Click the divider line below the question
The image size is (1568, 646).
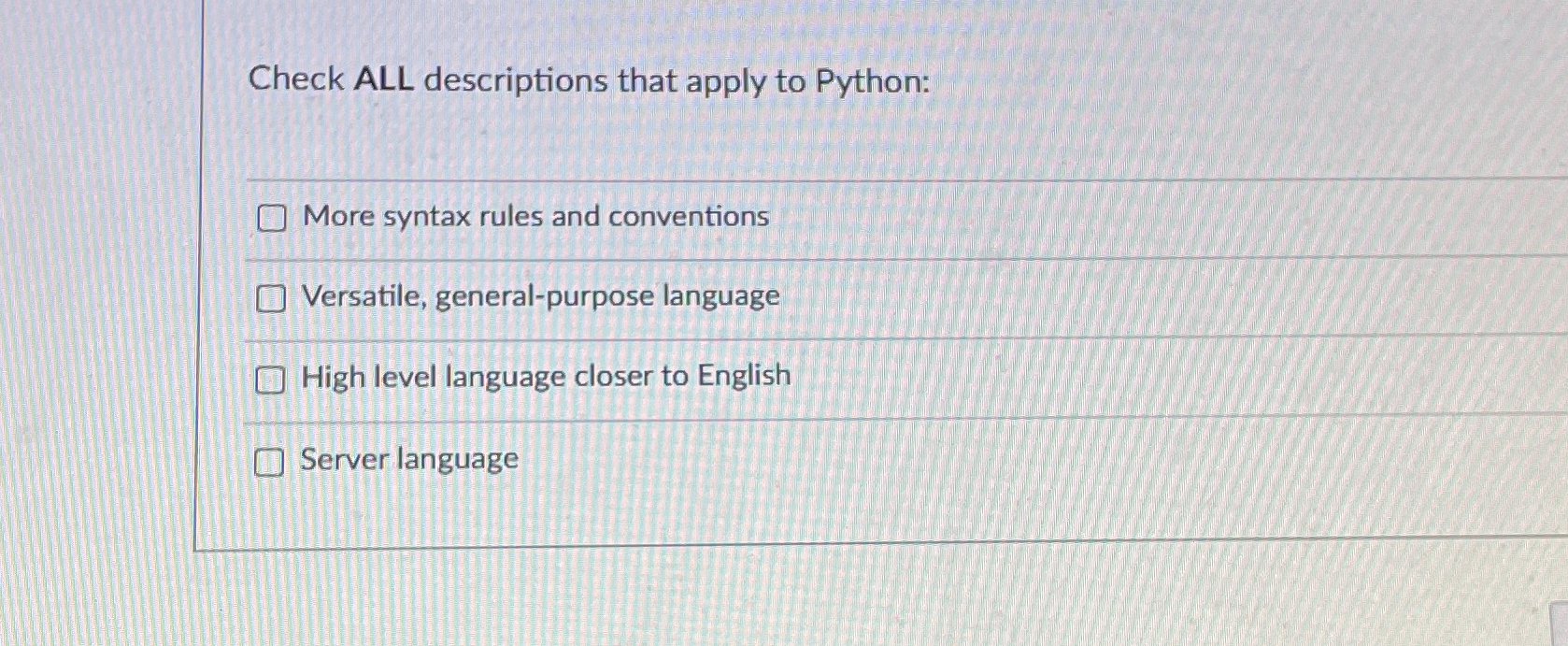(x=748, y=177)
